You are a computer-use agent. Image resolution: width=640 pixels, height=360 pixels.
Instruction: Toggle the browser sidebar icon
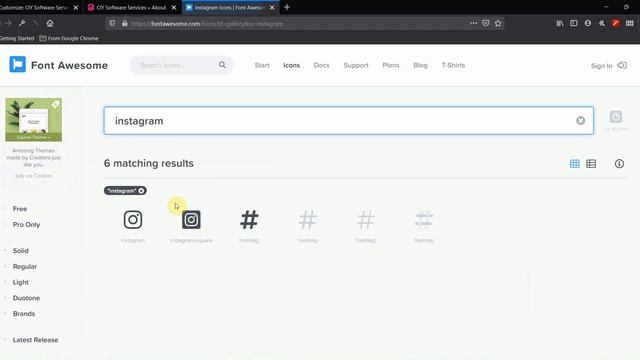(573, 23)
